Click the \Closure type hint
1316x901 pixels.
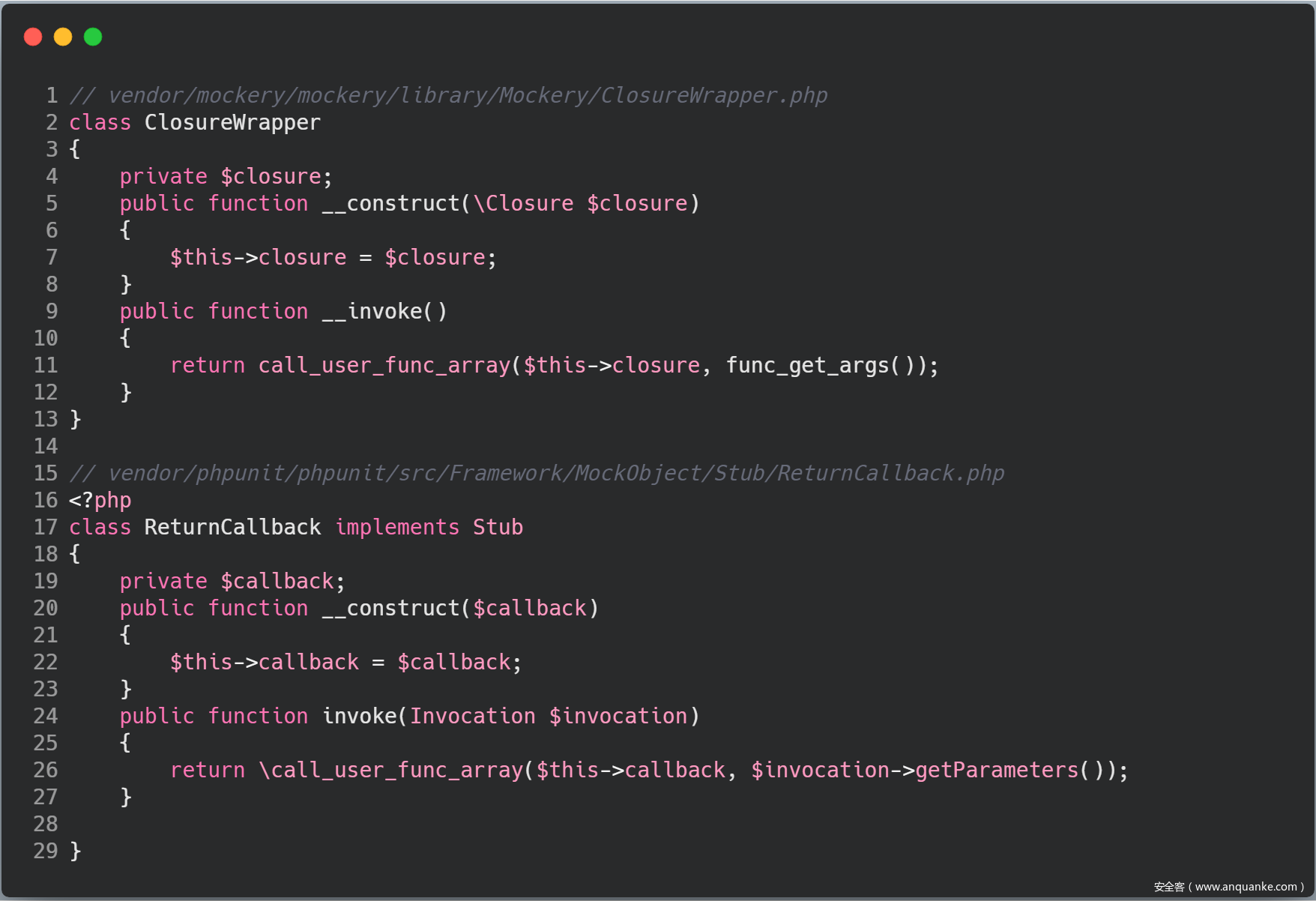[523, 204]
